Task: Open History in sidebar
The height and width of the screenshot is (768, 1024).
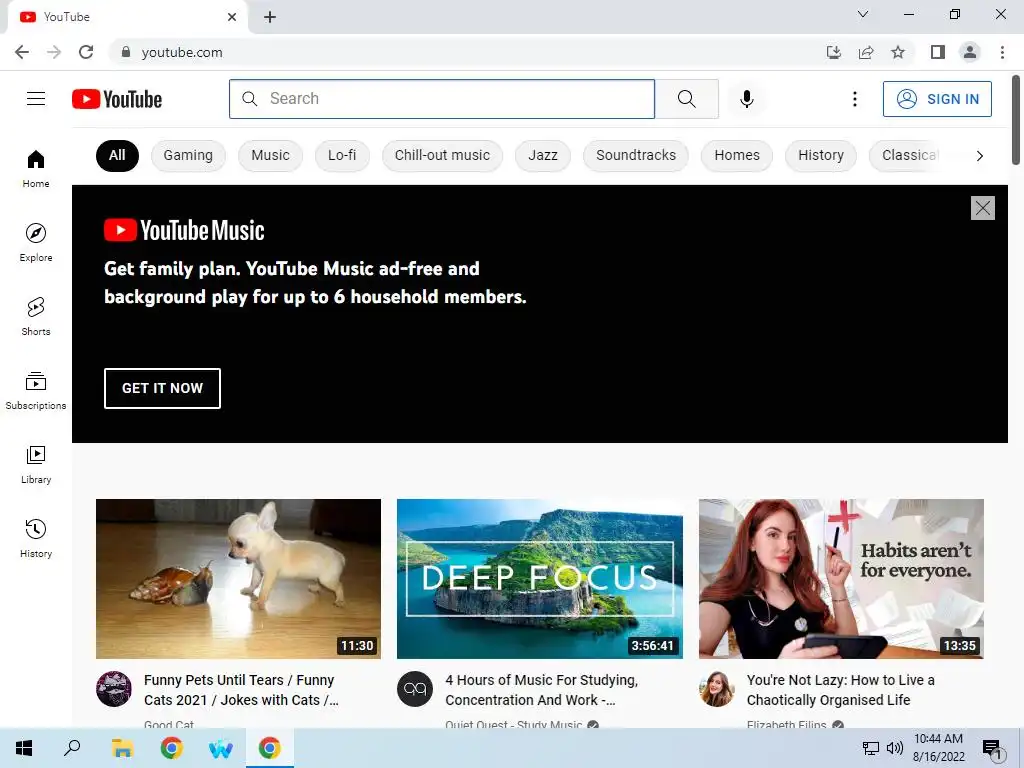Action: 36,538
